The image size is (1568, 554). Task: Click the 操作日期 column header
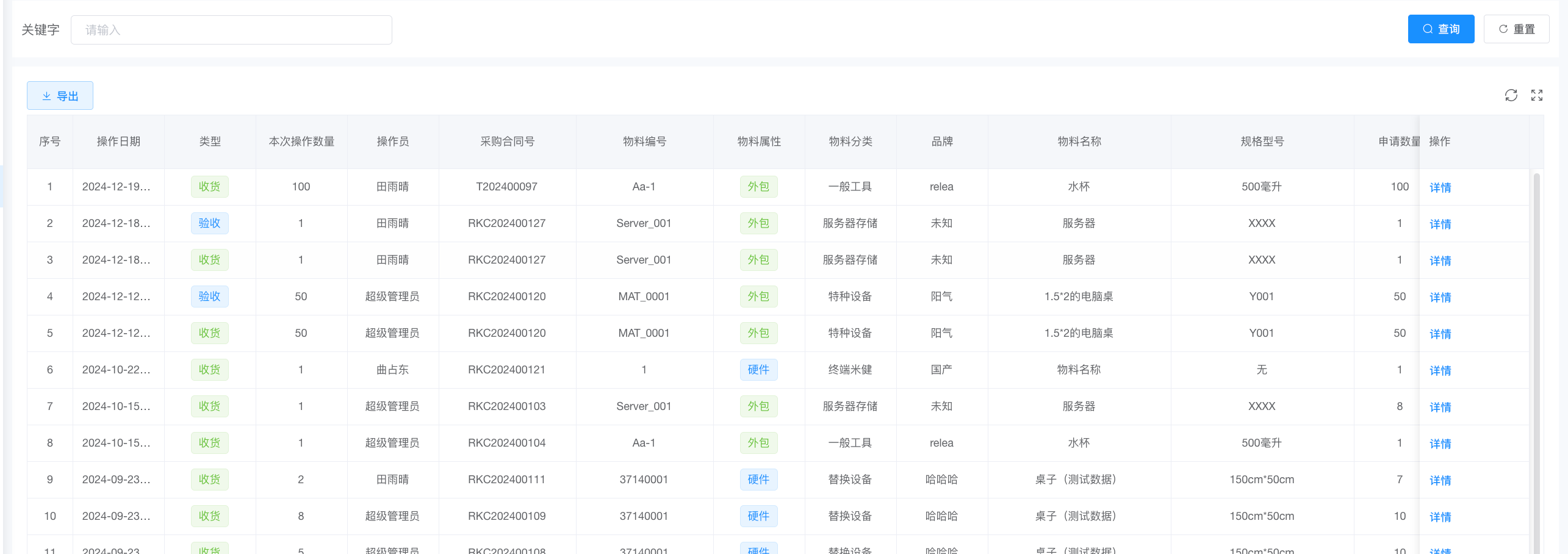click(x=118, y=142)
